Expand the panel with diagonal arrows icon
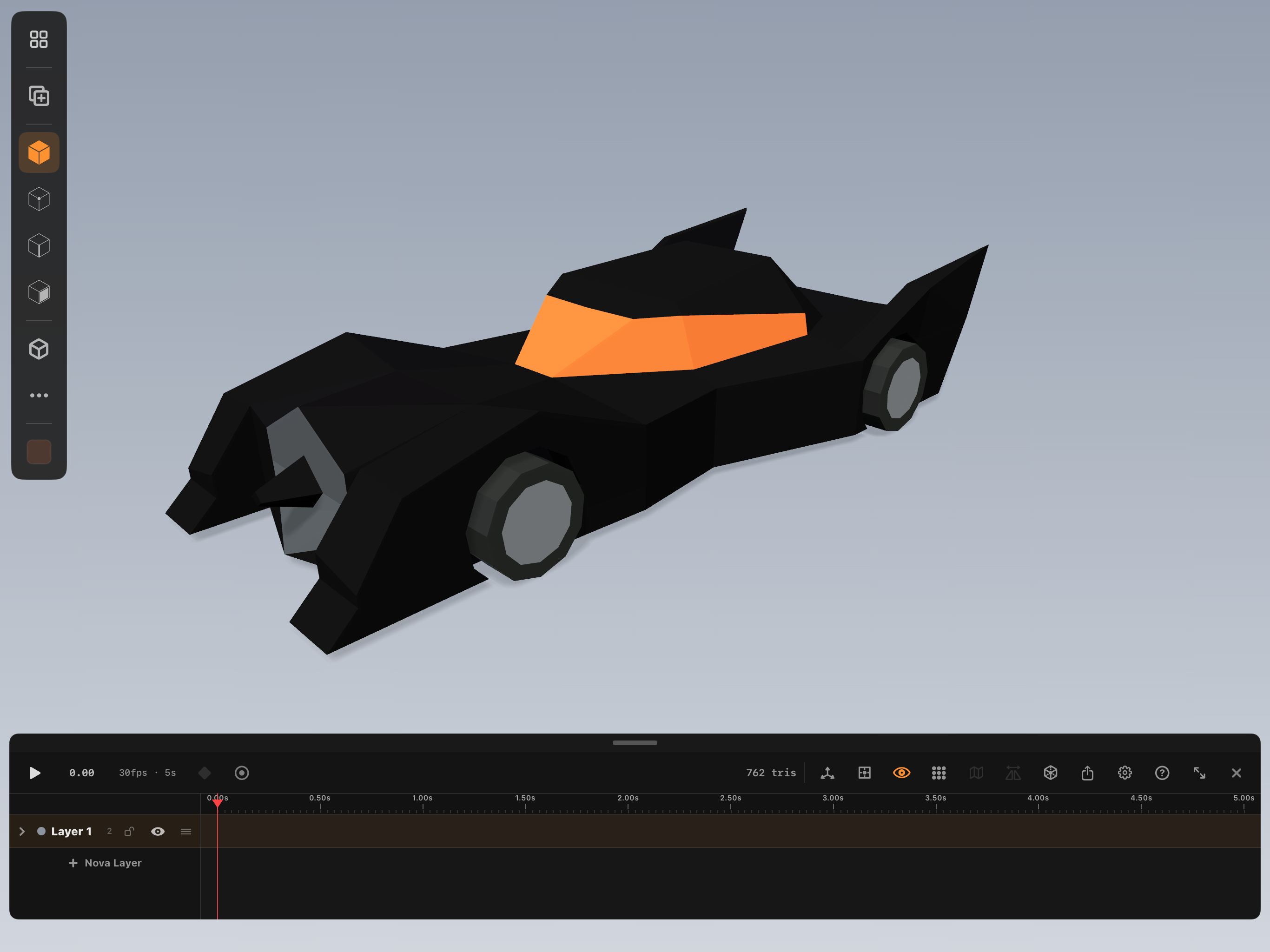The height and width of the screenshot is (952, 1270). coord(1199,773)
